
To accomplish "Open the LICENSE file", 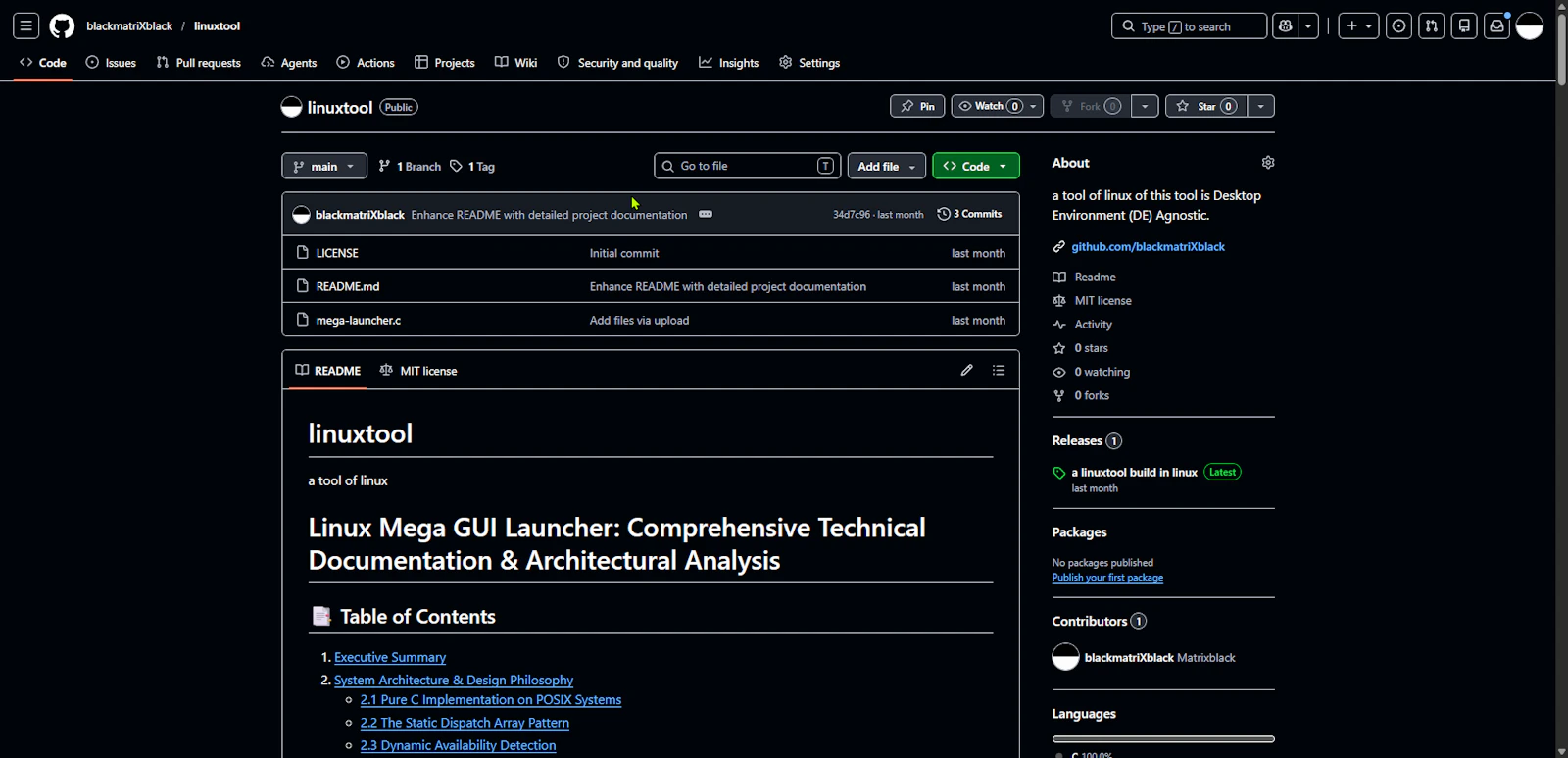I will [337, 253].
